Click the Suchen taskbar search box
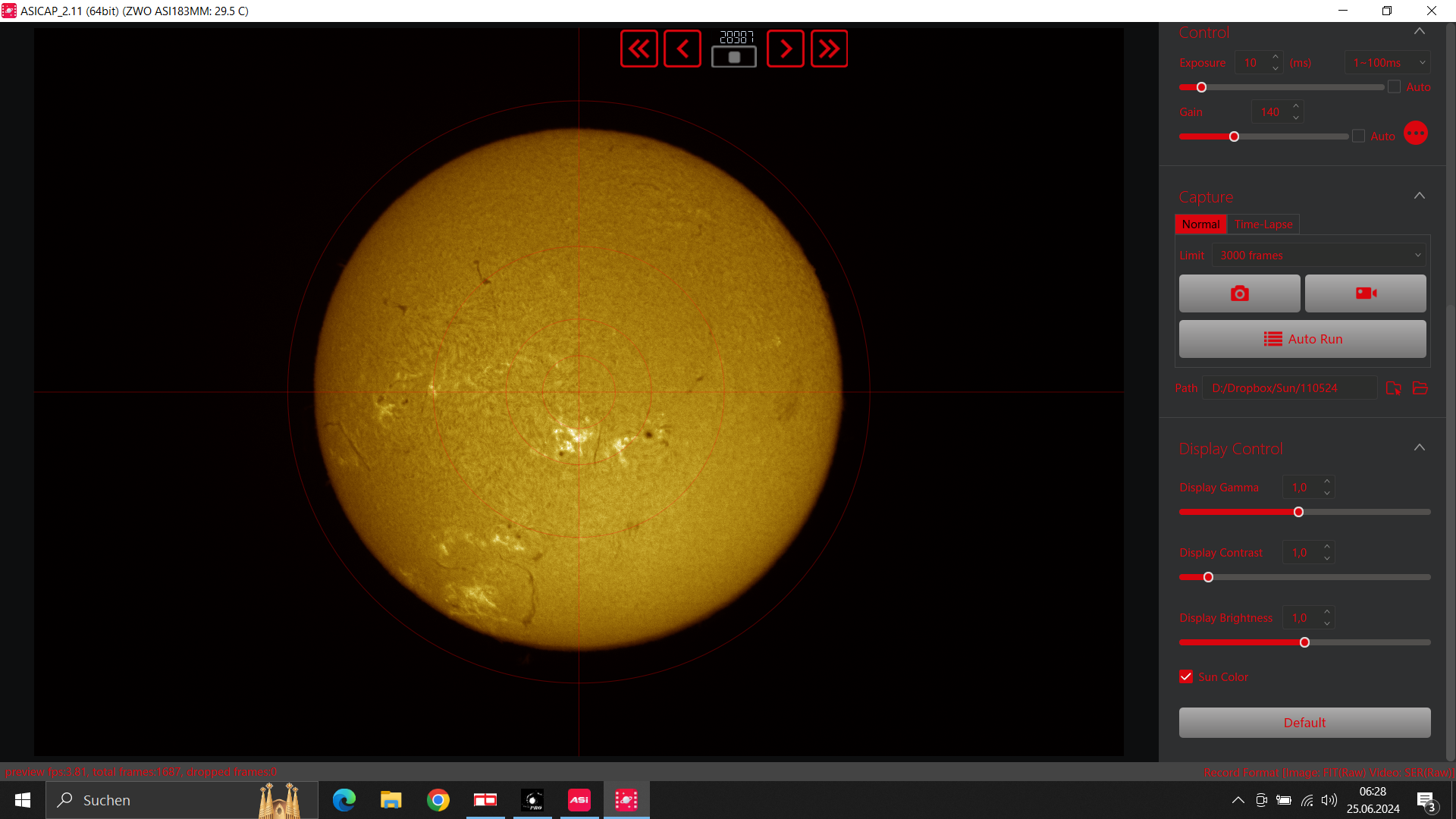 (182, 800)
